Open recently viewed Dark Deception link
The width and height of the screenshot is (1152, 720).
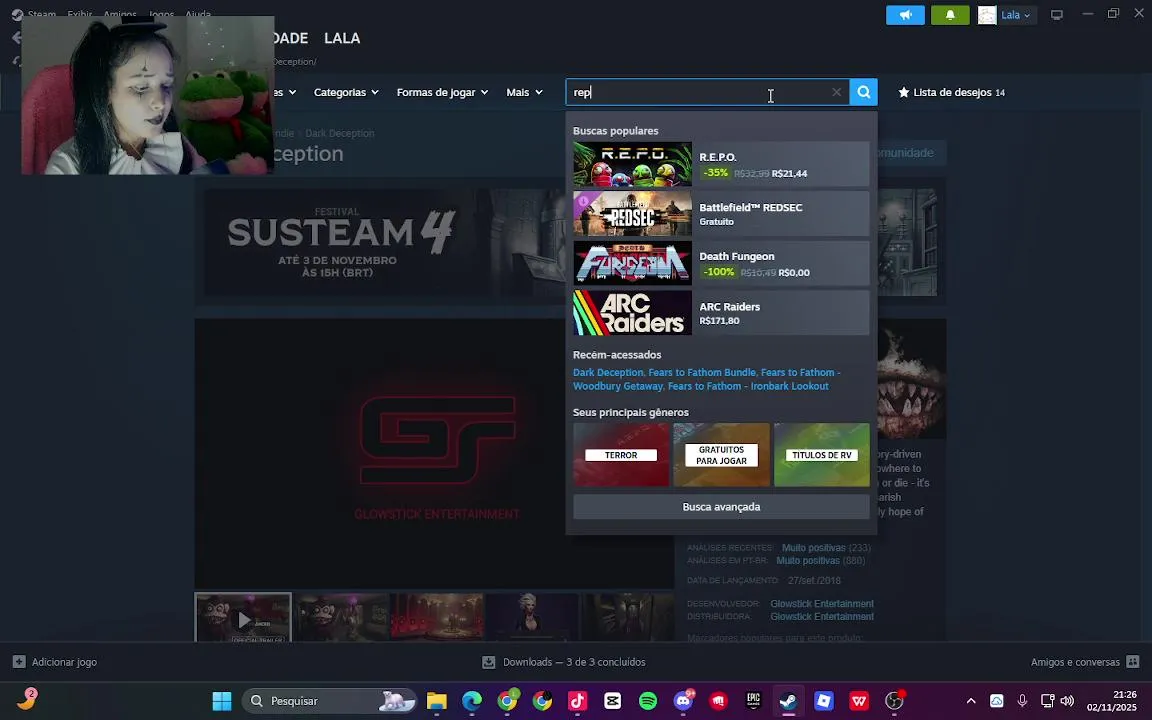click(x=608, y=372)
